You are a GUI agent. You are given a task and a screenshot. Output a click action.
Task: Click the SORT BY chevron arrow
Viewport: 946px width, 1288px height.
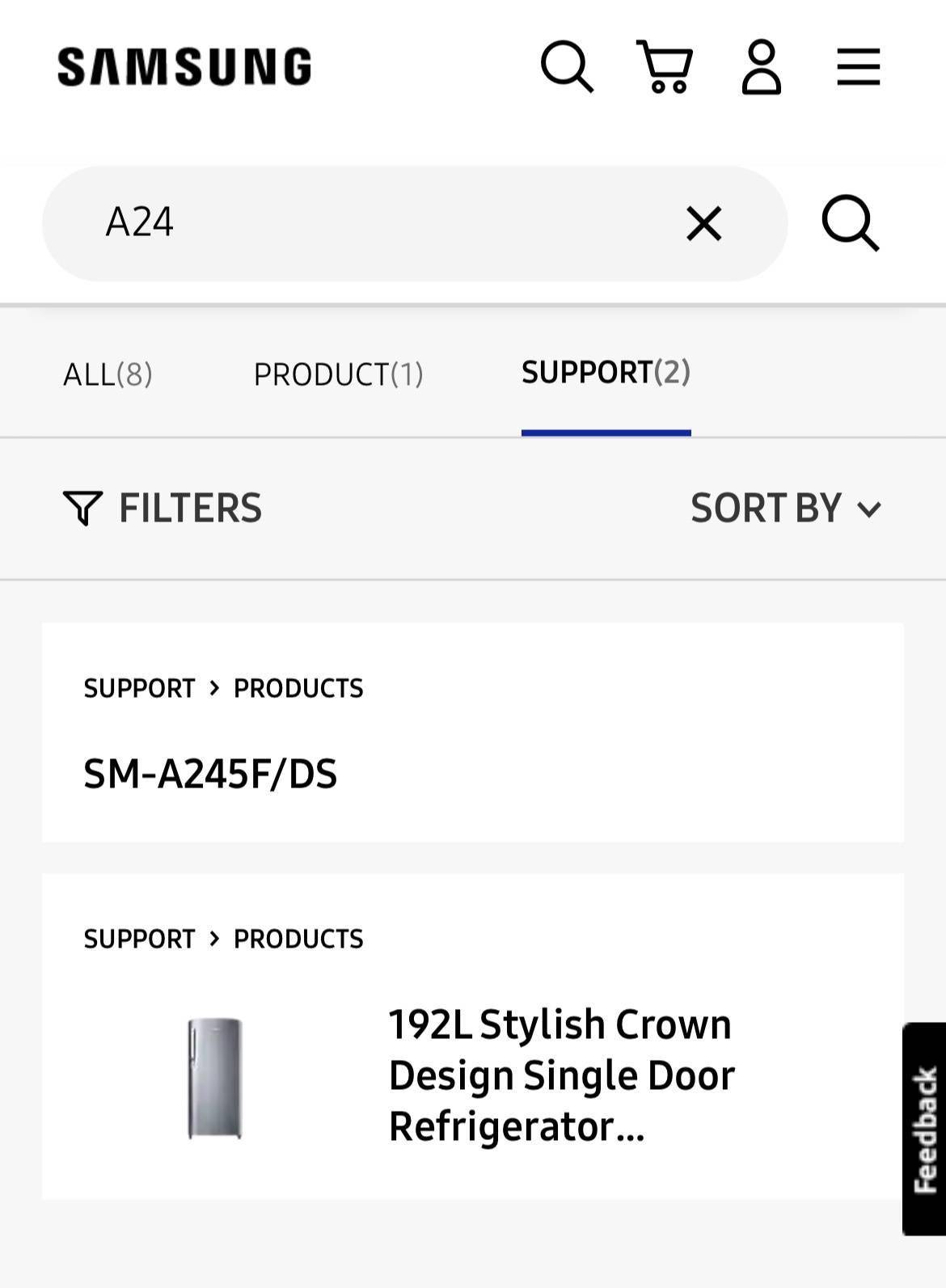coord(869,509)
